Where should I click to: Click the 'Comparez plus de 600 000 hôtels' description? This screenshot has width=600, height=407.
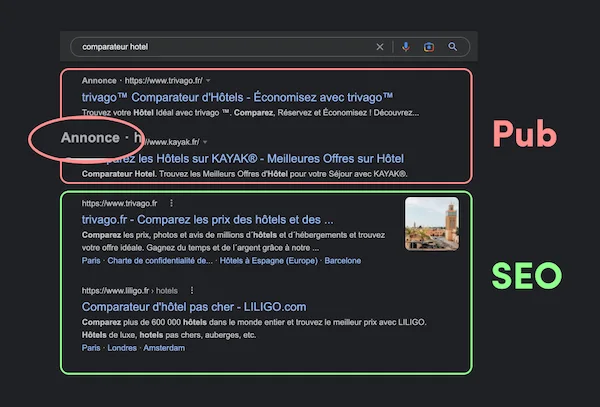[x=254, y=329]
